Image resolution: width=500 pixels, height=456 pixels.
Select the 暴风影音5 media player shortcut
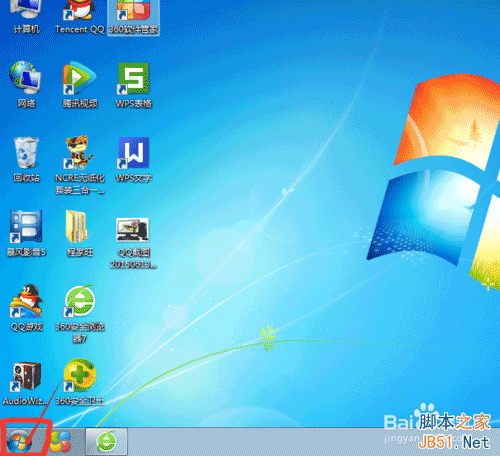(x=26, y=233)
